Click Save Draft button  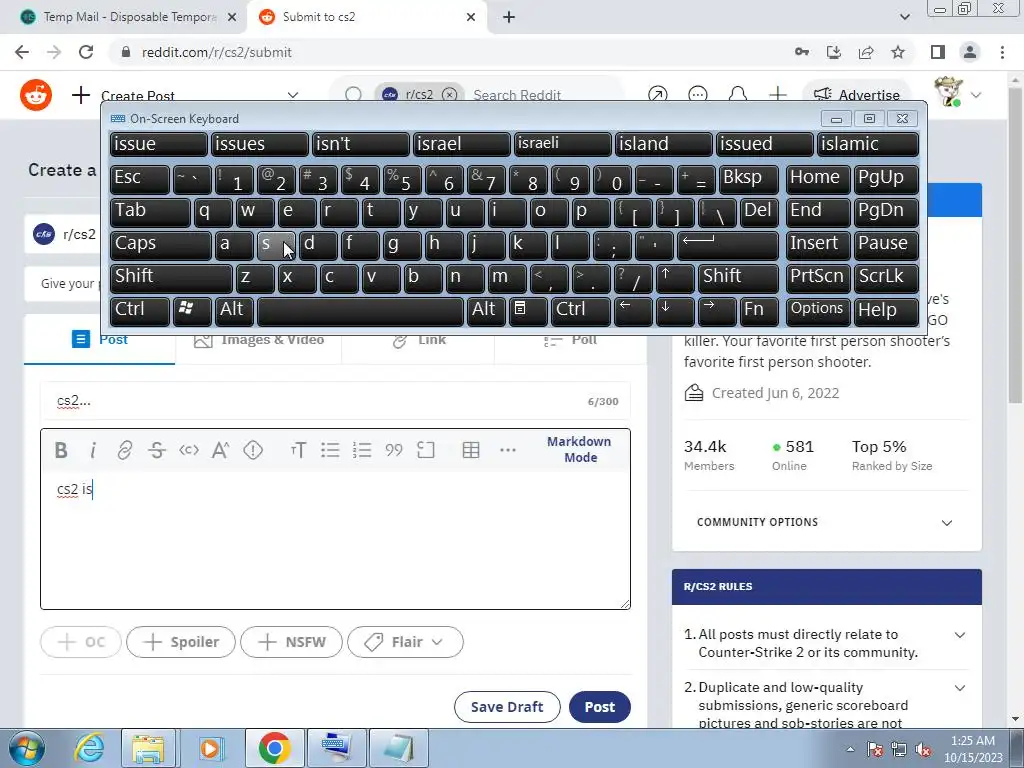point(507,707)
